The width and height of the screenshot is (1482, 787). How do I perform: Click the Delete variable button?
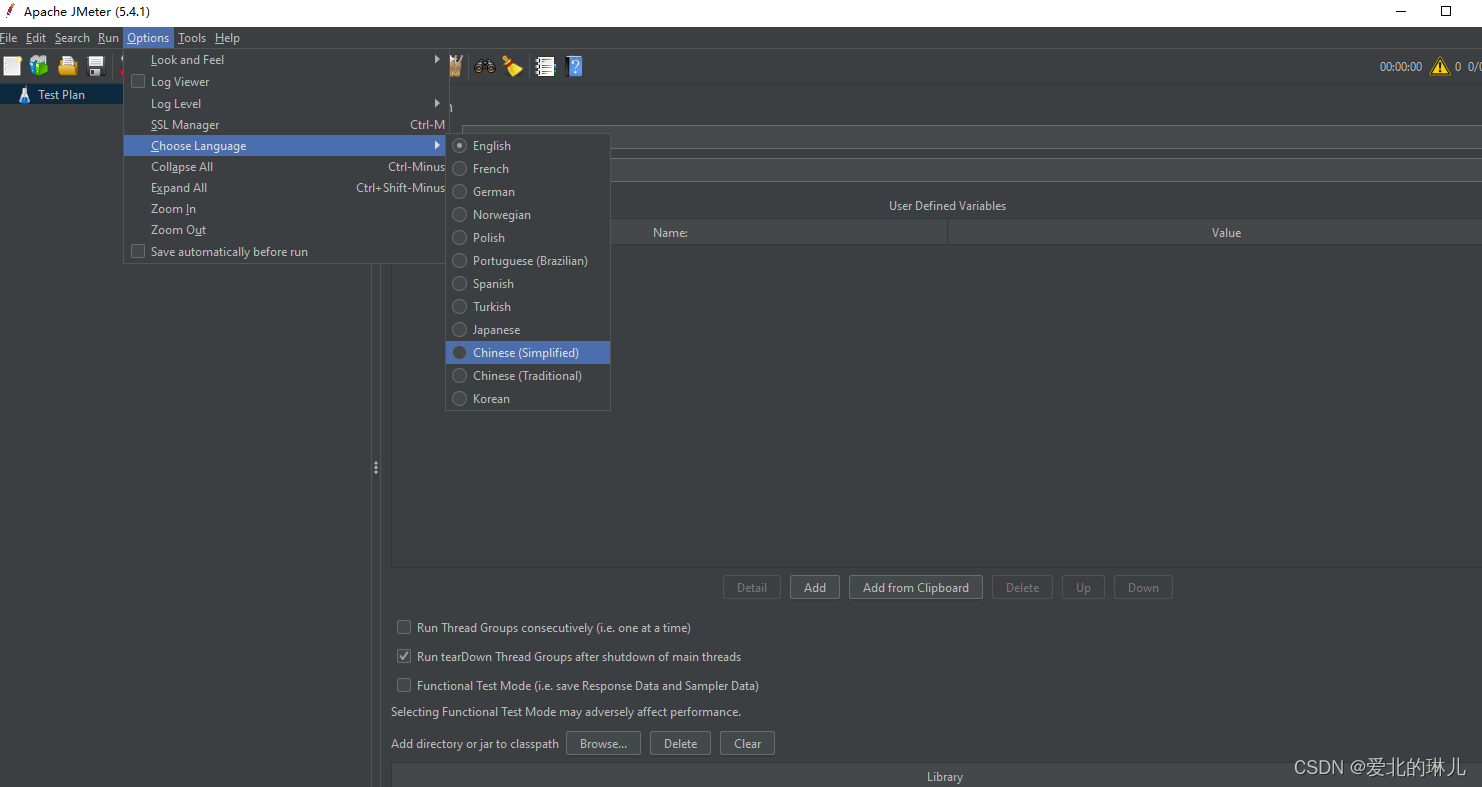1022,587
